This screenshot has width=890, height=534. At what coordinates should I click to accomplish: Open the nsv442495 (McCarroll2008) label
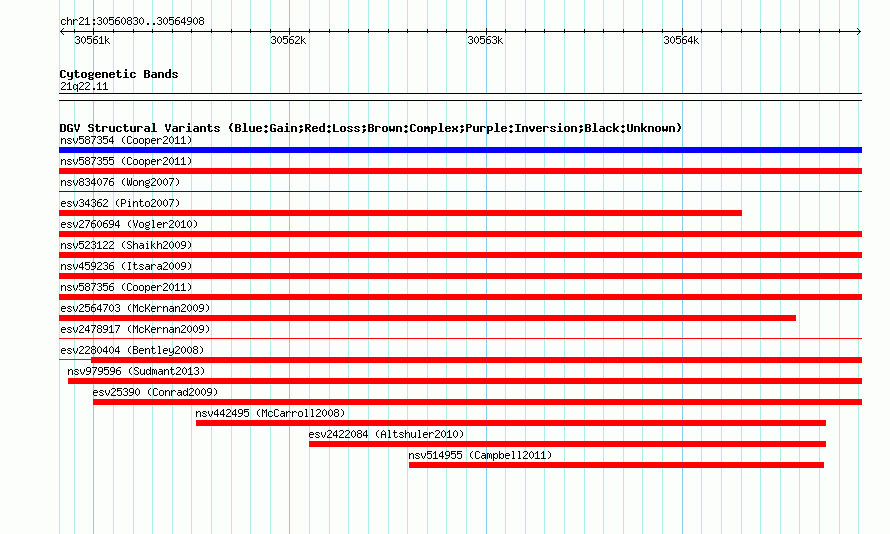point(270,413)
